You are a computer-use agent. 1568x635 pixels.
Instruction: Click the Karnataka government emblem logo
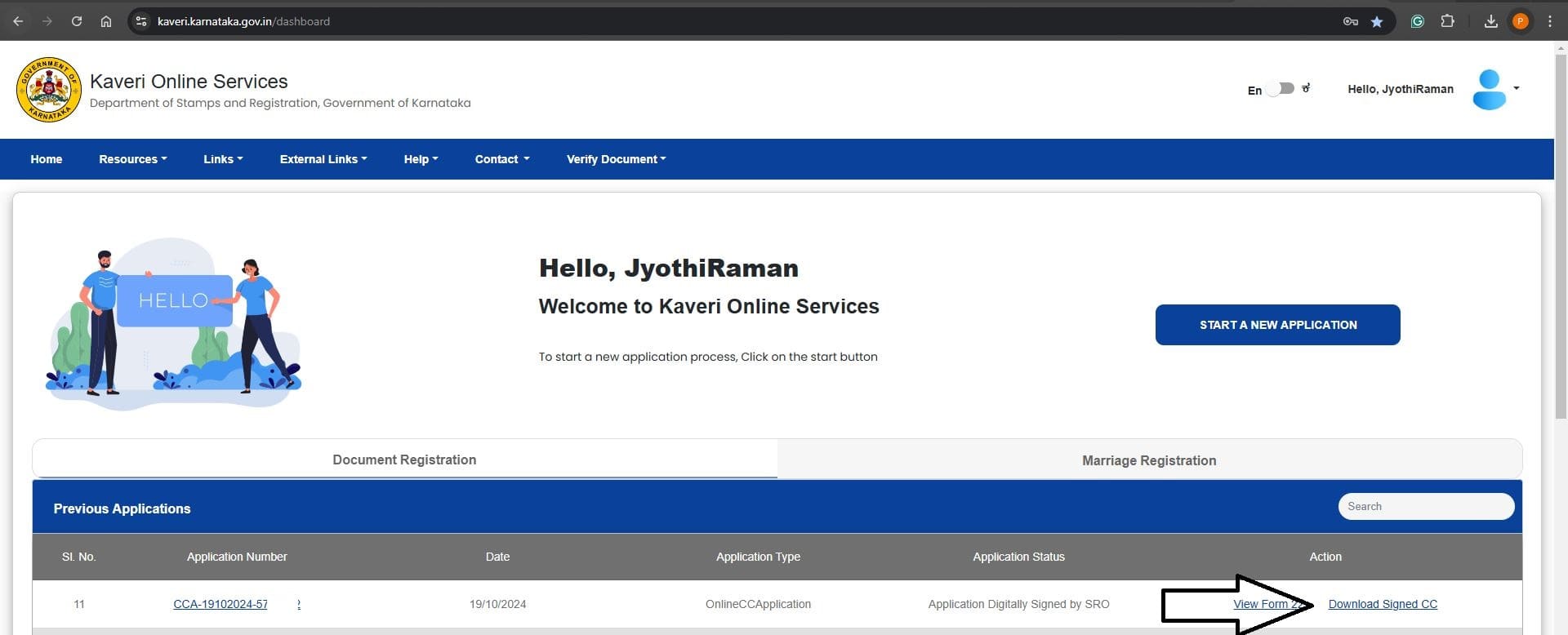[49, 90]
